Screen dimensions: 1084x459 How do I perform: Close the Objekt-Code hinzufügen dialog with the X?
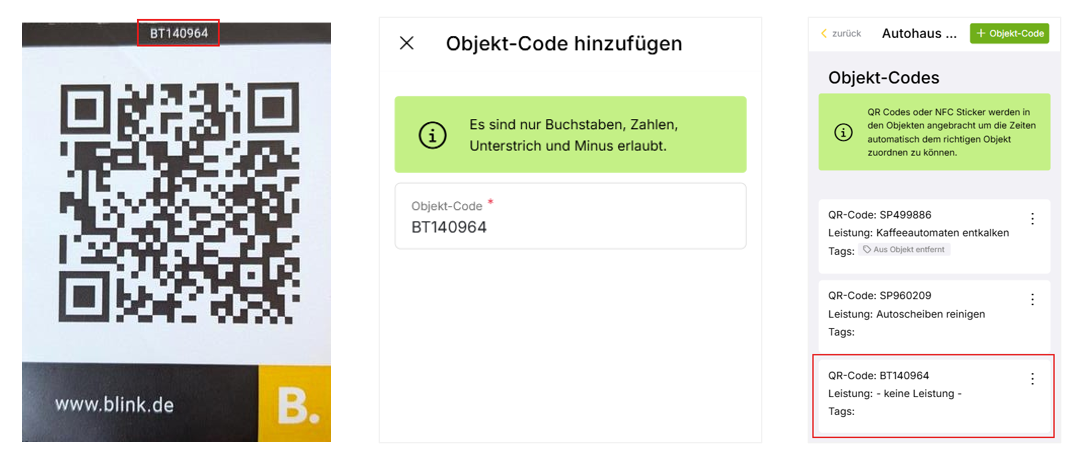(406, 43)
